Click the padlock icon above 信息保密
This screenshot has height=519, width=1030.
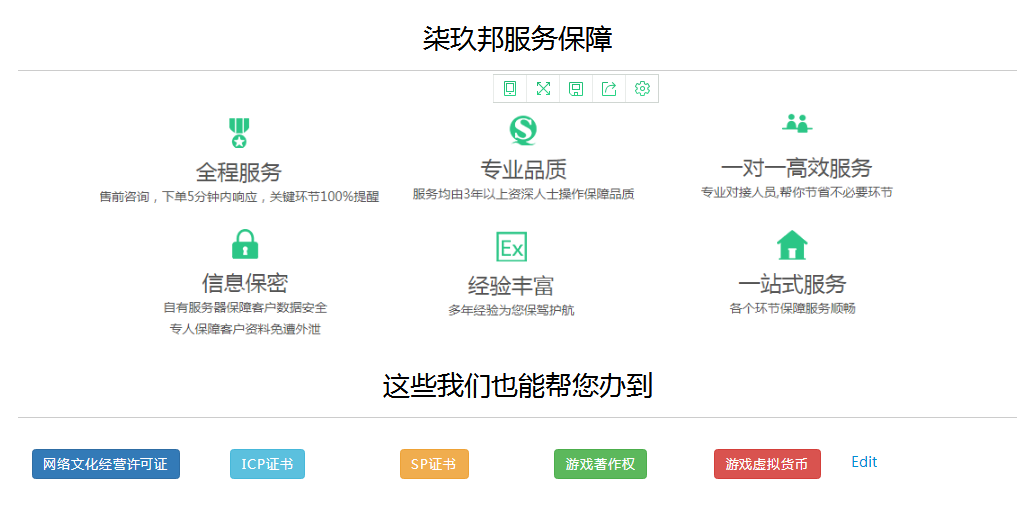point(245,244)
